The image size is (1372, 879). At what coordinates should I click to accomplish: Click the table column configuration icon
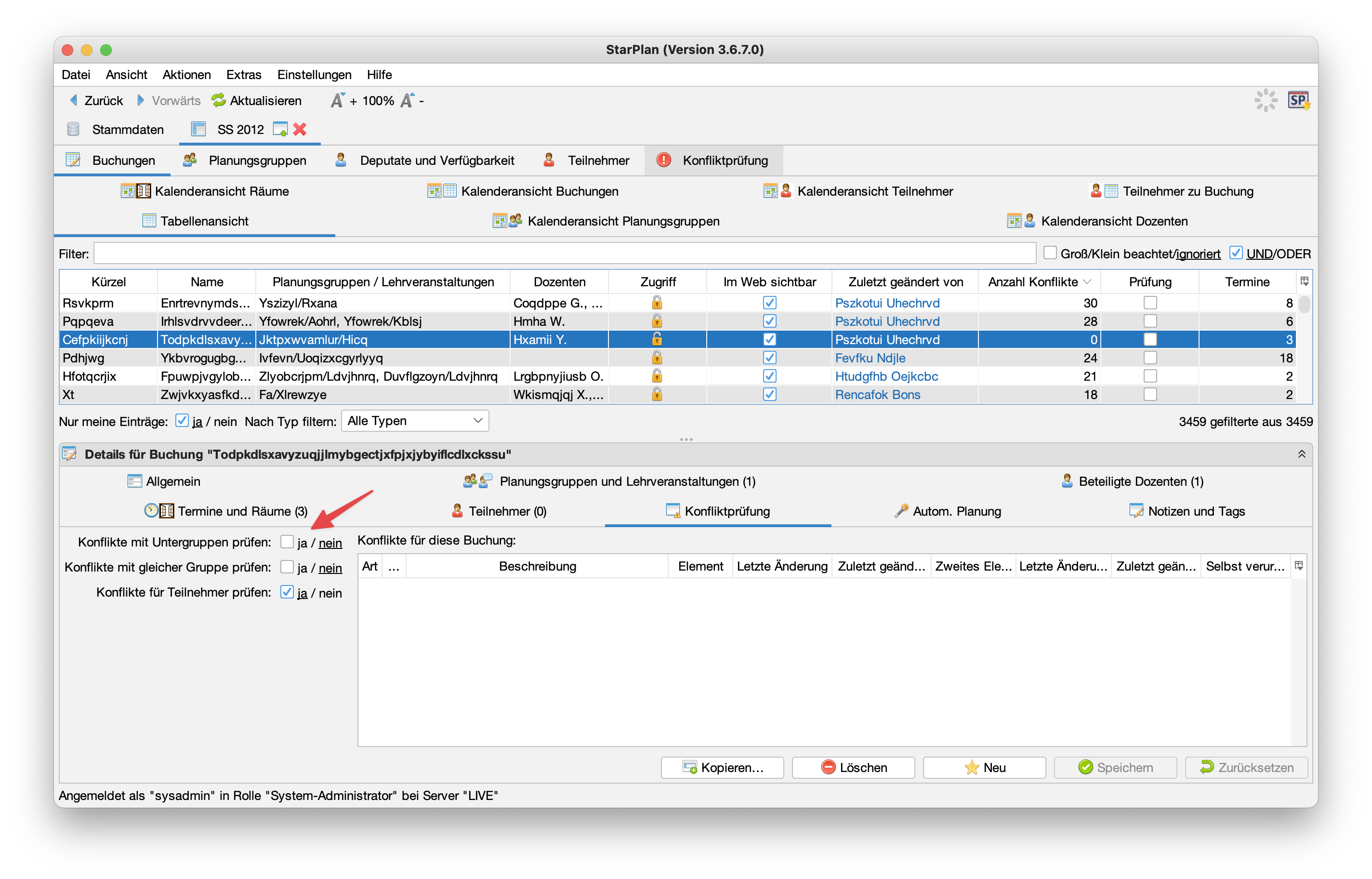1304,281
